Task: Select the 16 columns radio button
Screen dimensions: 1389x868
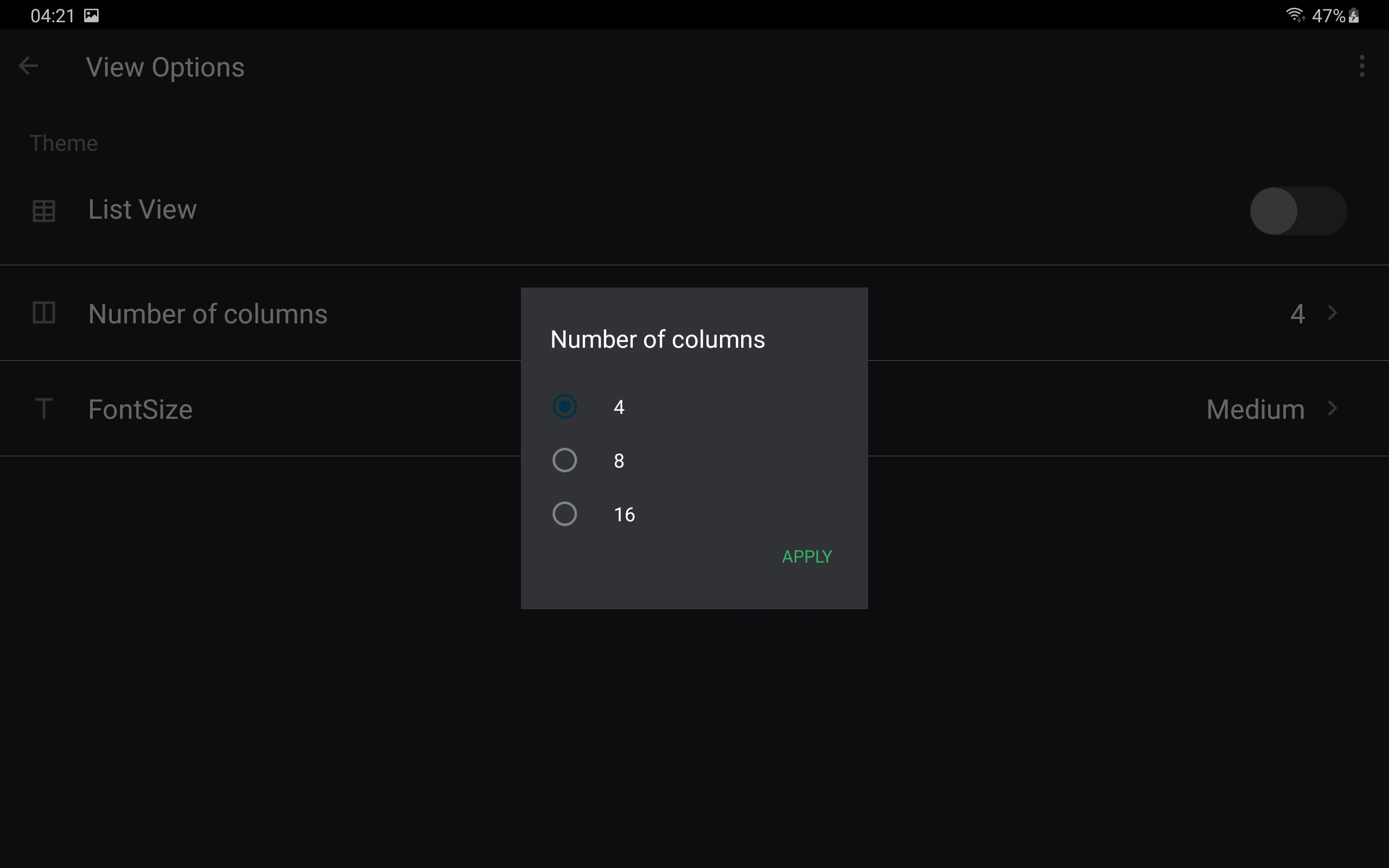Action: point(565,514)
